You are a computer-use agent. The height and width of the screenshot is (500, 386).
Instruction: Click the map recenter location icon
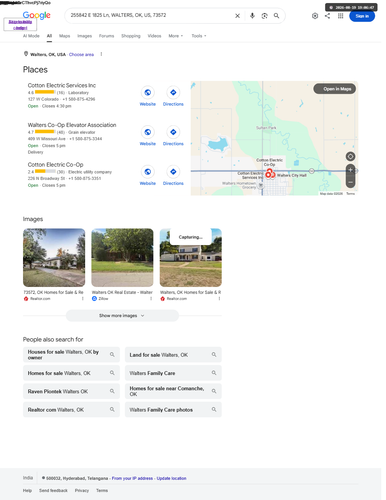pos(350,156)
